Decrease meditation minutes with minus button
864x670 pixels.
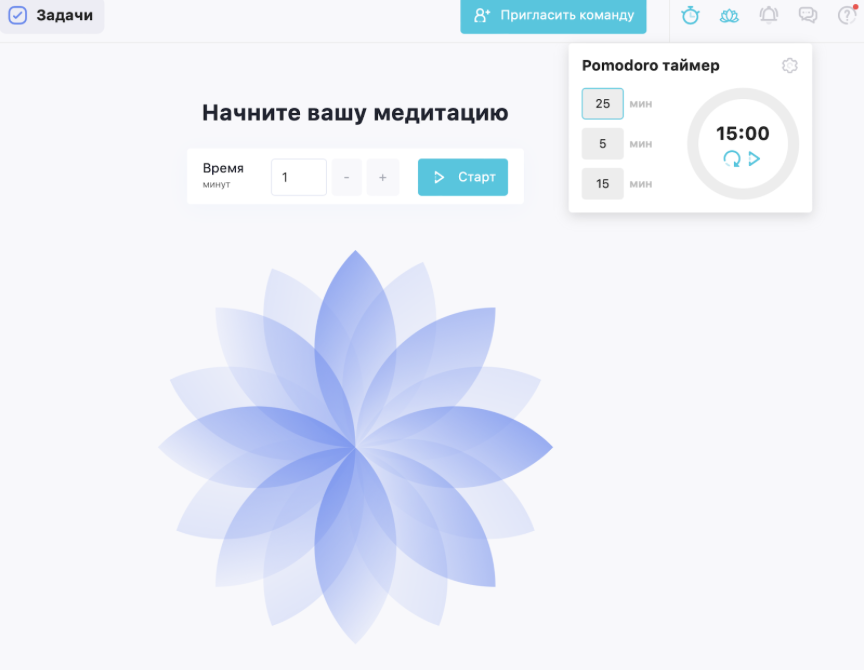(347, 177)
